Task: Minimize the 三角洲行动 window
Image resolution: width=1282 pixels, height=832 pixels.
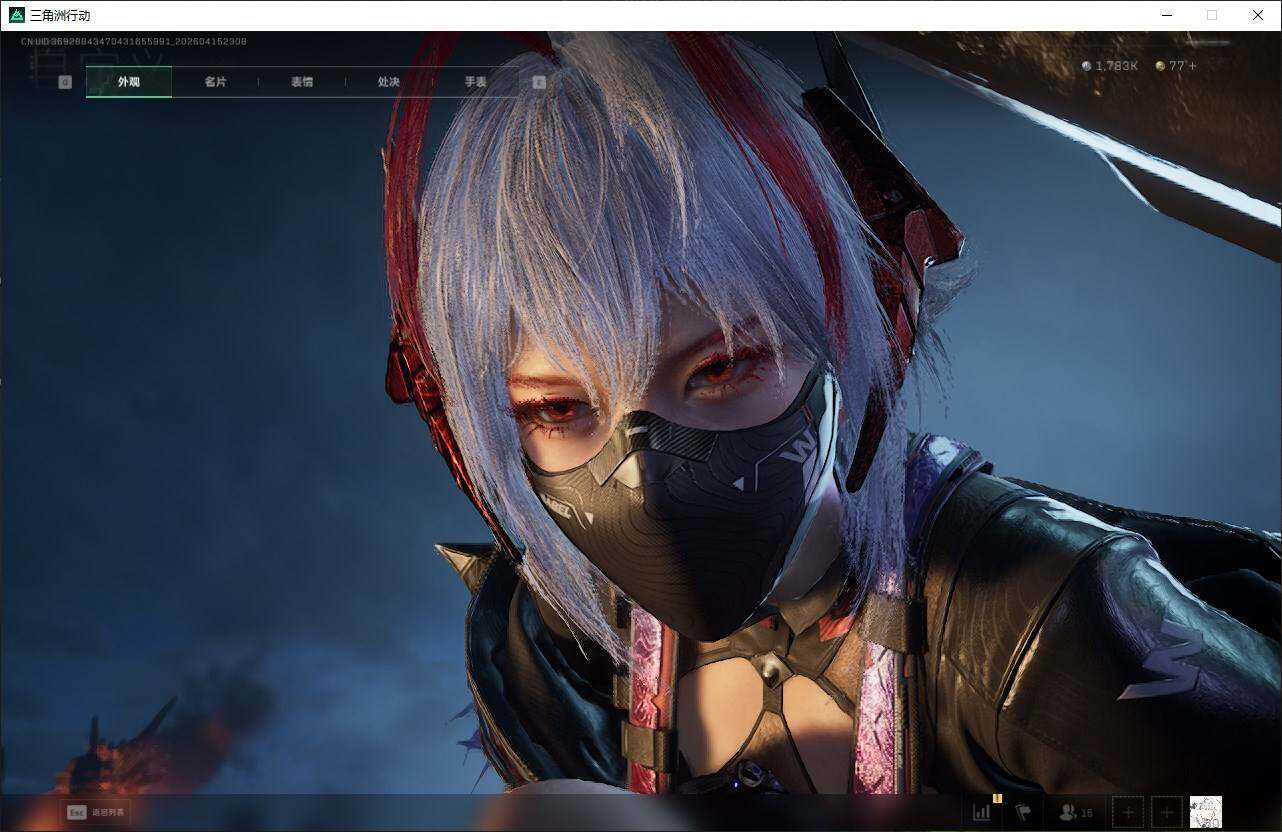Action: click(x=1167, y=15)
